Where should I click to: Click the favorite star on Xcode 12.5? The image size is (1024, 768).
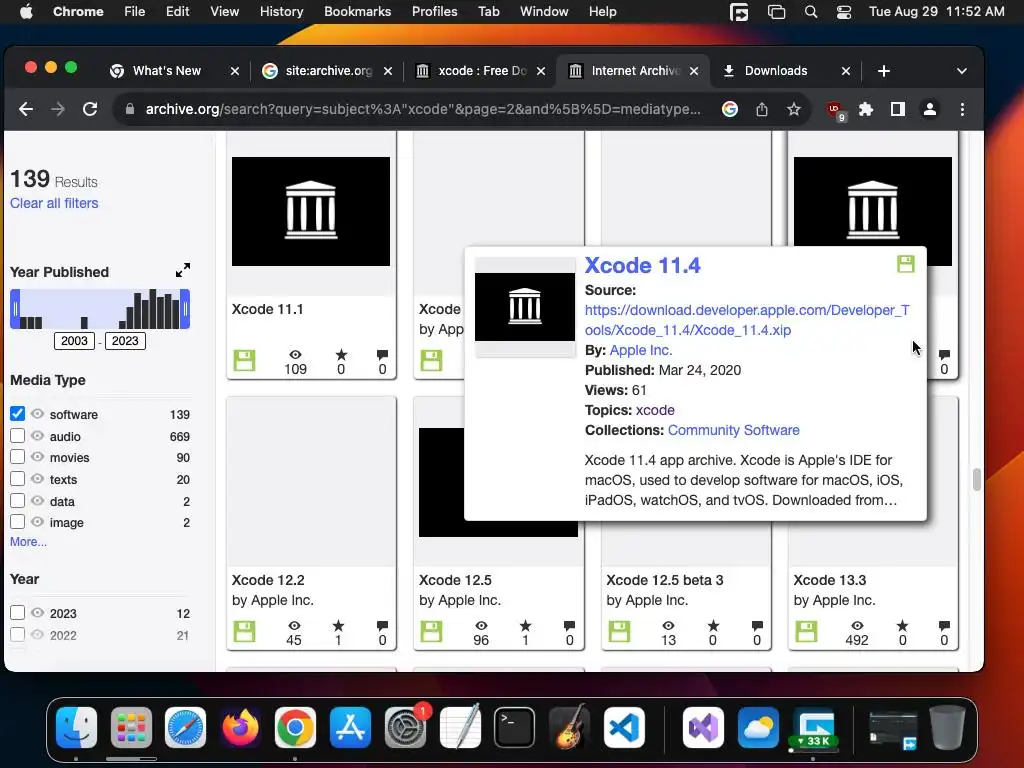point(525,626)
